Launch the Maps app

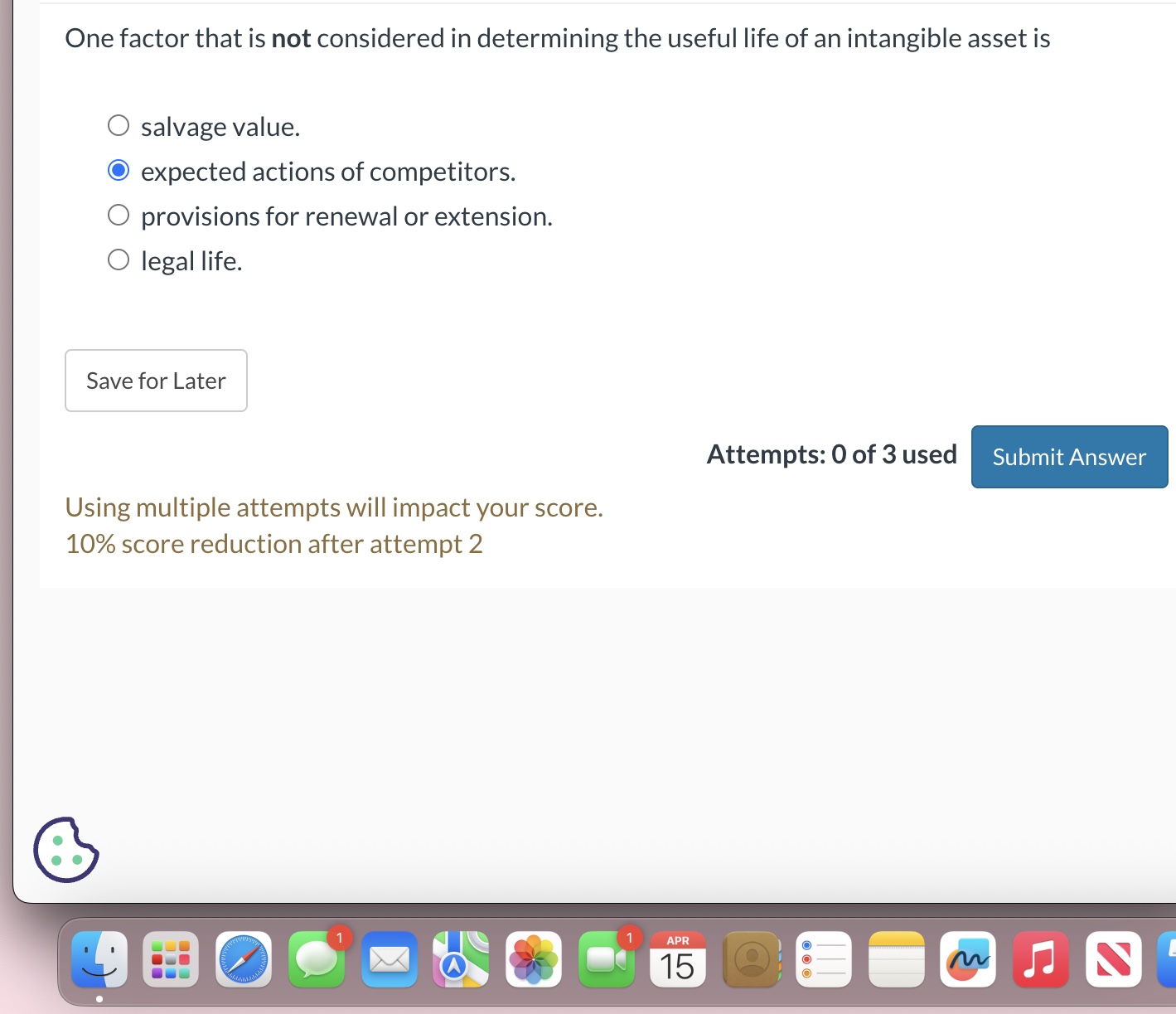(x=461, y=960)
